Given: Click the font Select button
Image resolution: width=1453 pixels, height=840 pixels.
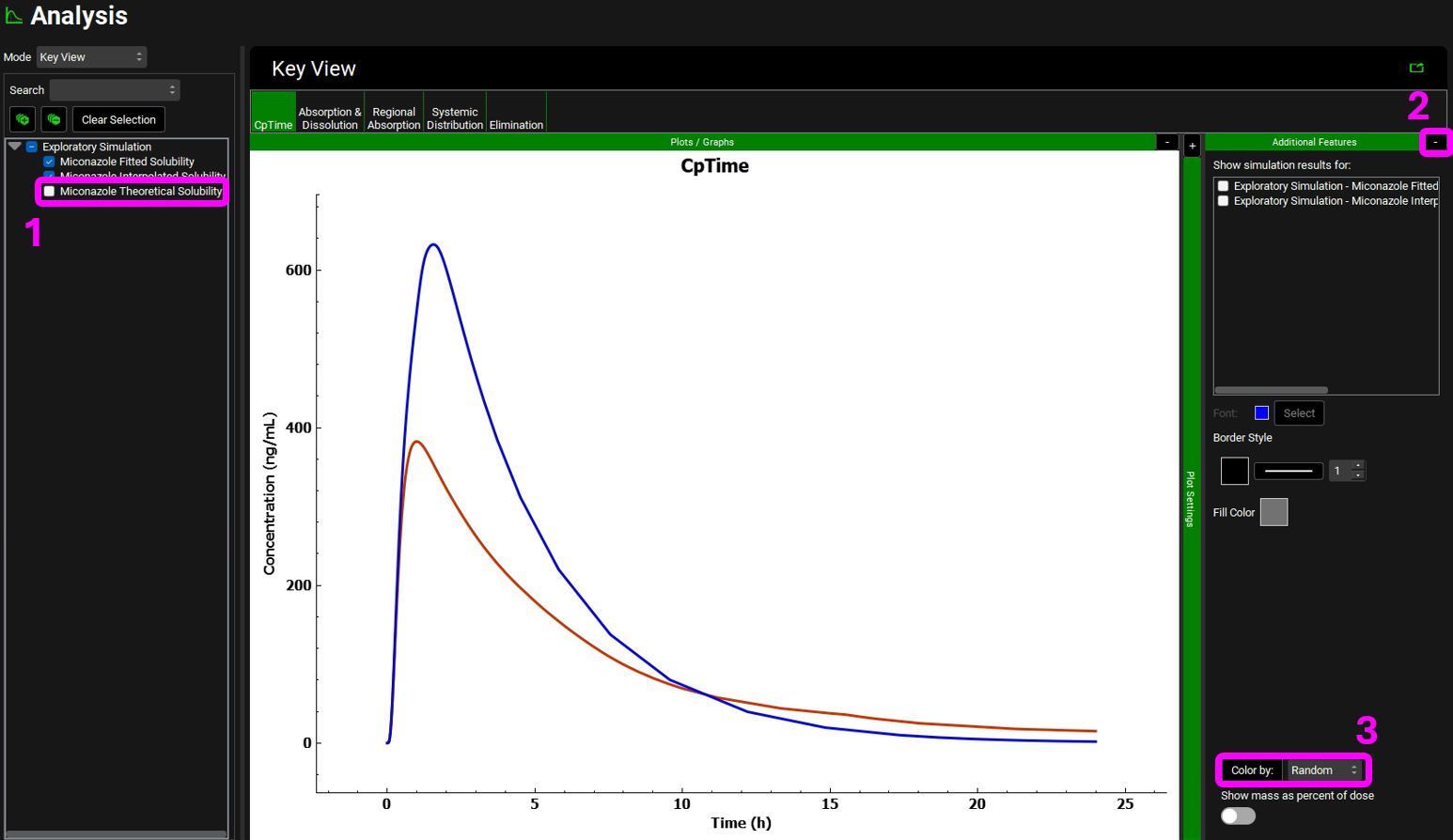Looking at the screenshot, I should pos(1298,413).
